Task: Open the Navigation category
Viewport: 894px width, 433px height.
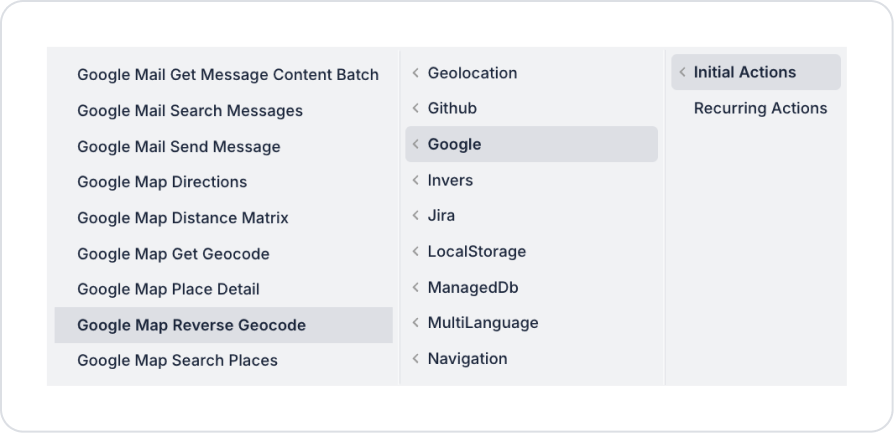Action: 467,359
